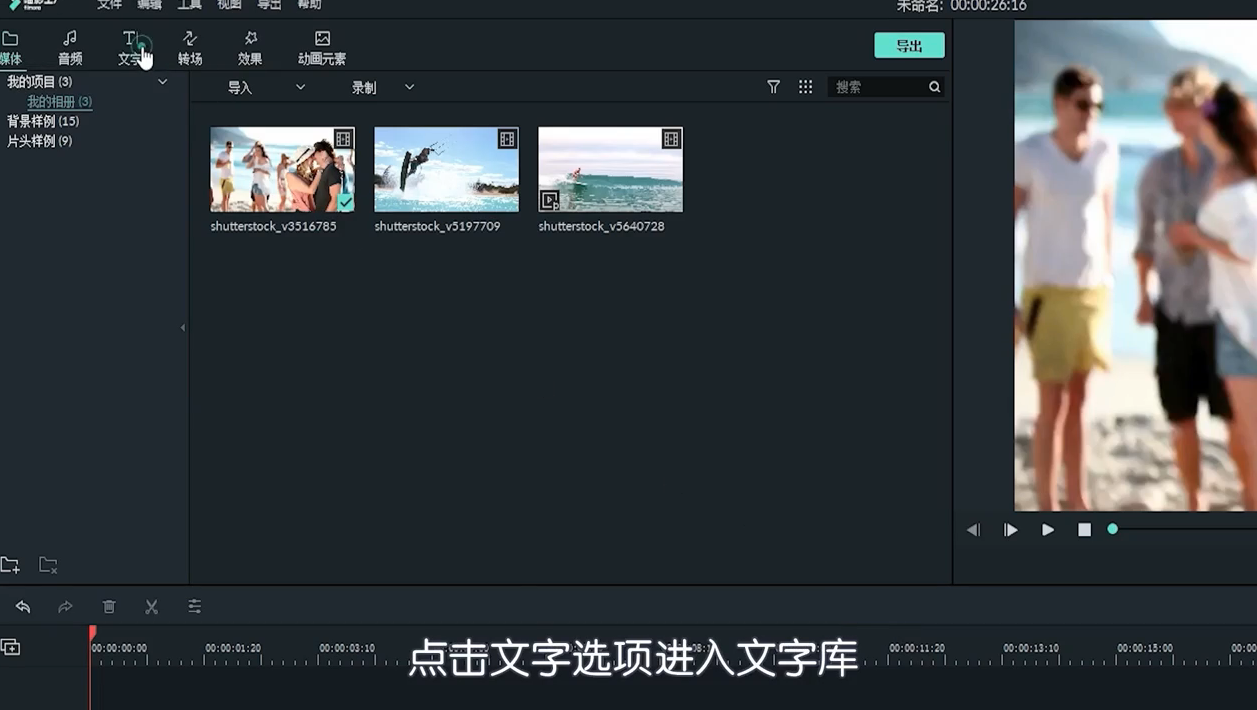This screenshot has width=1257, height=710.
Task: Click the film strip icon on shutterstock_v5640728
Action: click(x=671, y=139)
